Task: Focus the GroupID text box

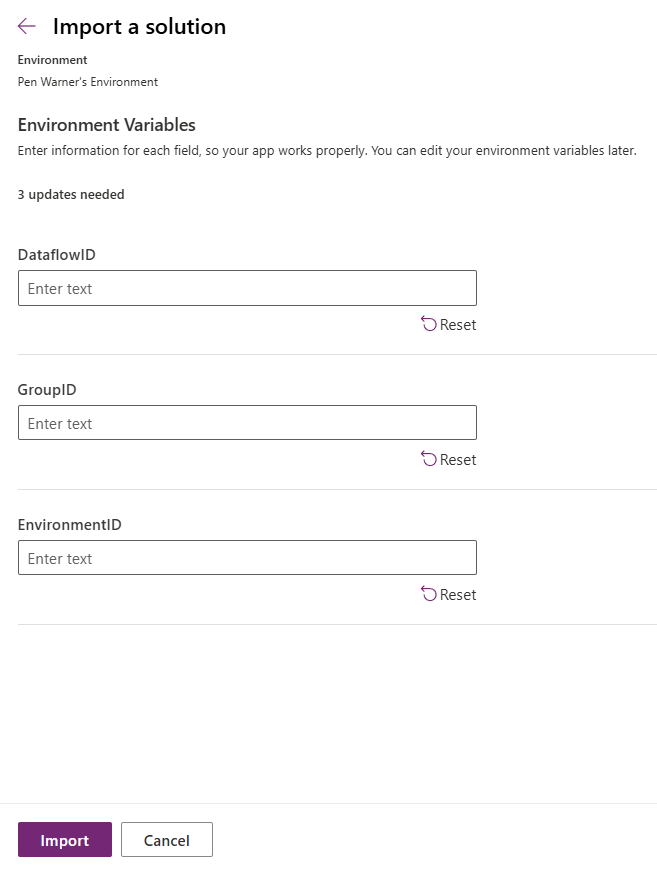Action: (247, 422)
